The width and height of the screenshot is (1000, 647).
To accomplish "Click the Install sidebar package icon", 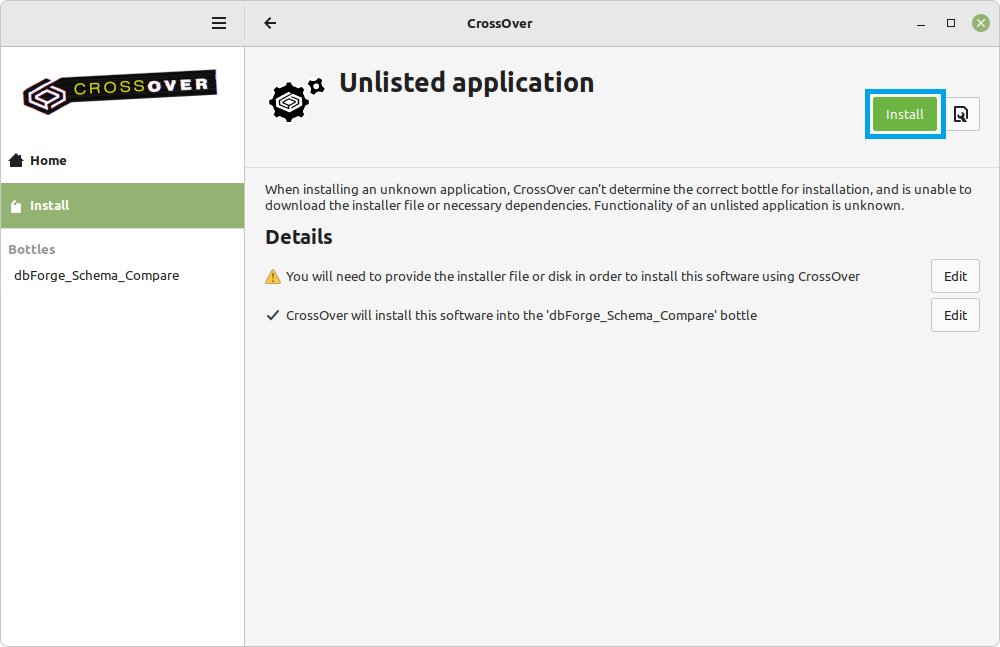I will tap(17, 206).
